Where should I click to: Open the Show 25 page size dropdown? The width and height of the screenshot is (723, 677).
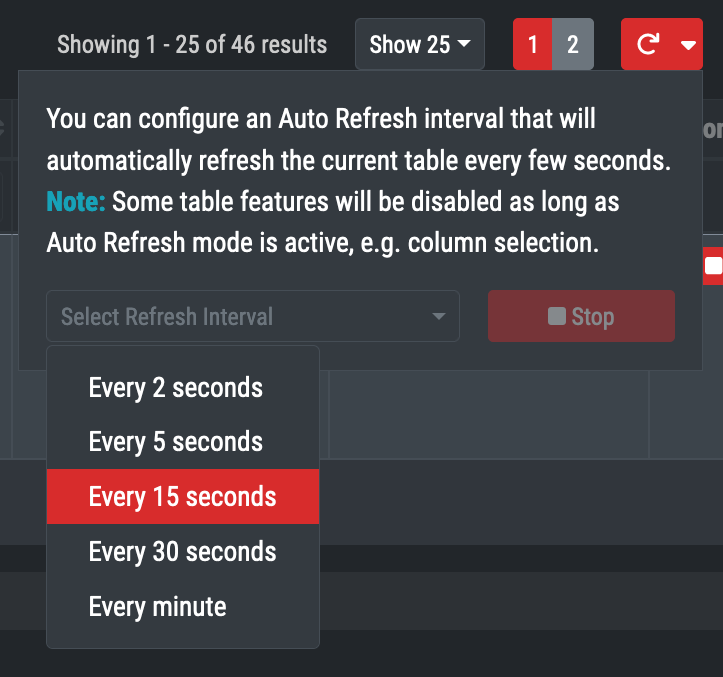pyautogui.click(x=419, y=45)
